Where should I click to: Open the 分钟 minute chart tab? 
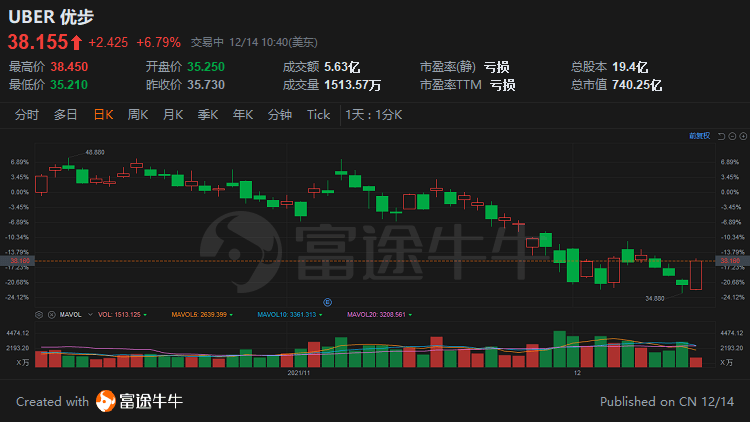[x=280, y=115]
